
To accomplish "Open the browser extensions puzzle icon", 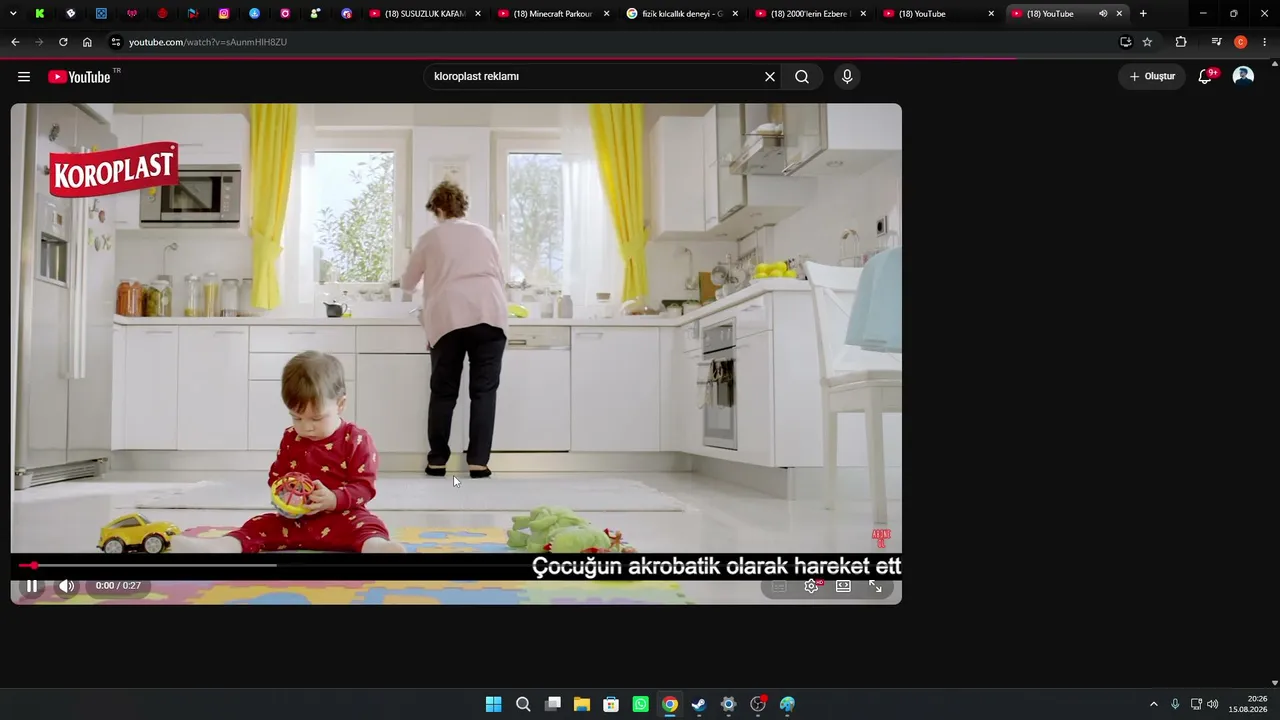I will [x=1181, y=42].
